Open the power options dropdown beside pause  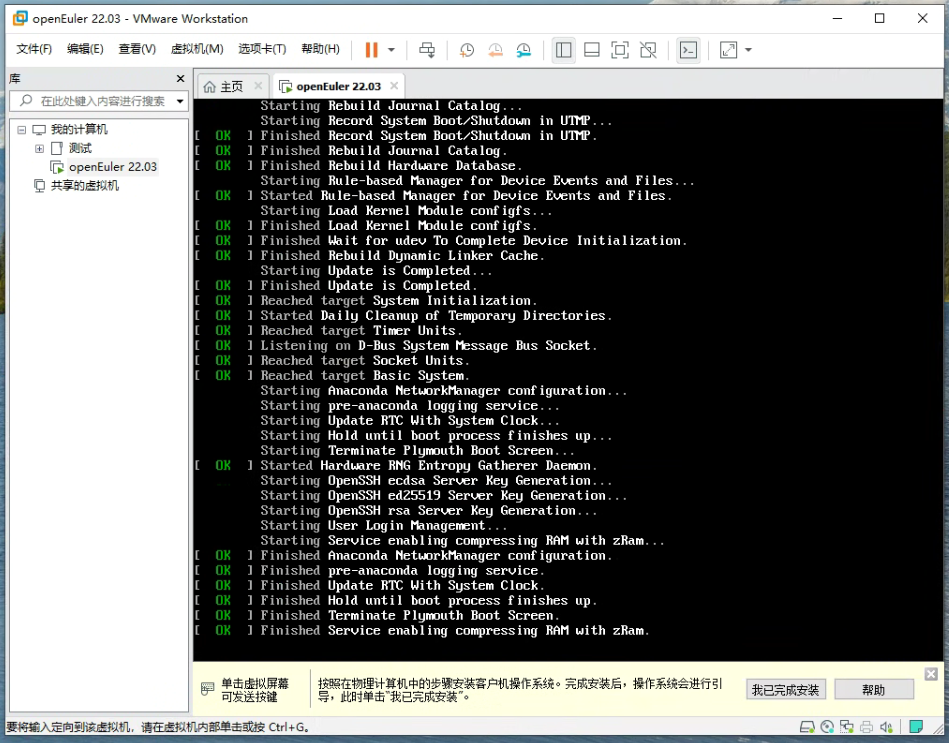(x=392, y=50)
